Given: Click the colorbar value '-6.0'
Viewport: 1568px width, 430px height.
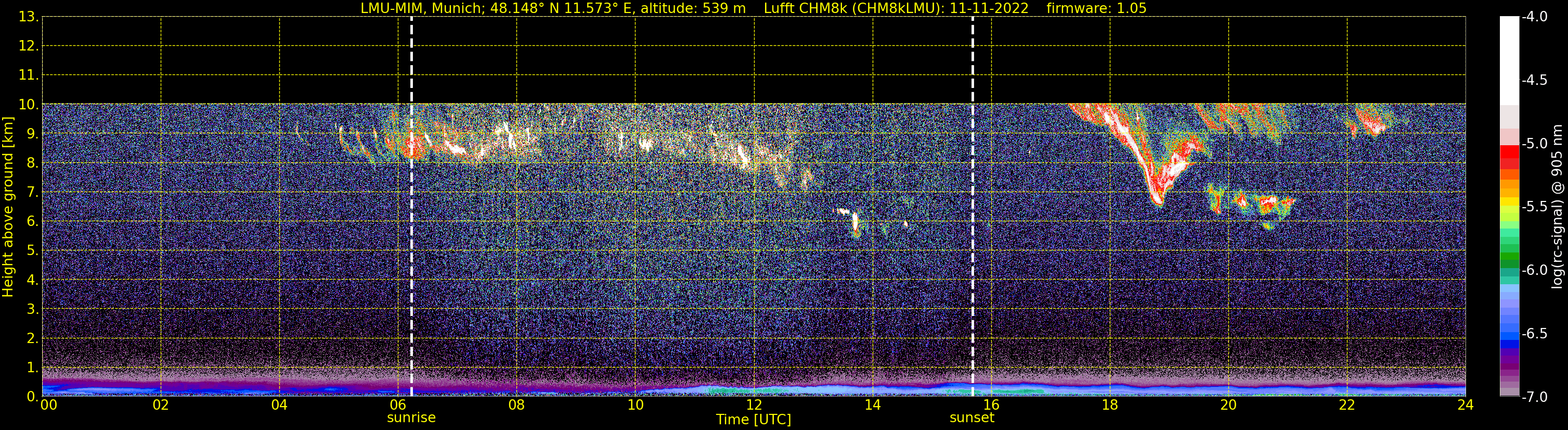Looking at the screenshot, I should (x=1534, y=270).
